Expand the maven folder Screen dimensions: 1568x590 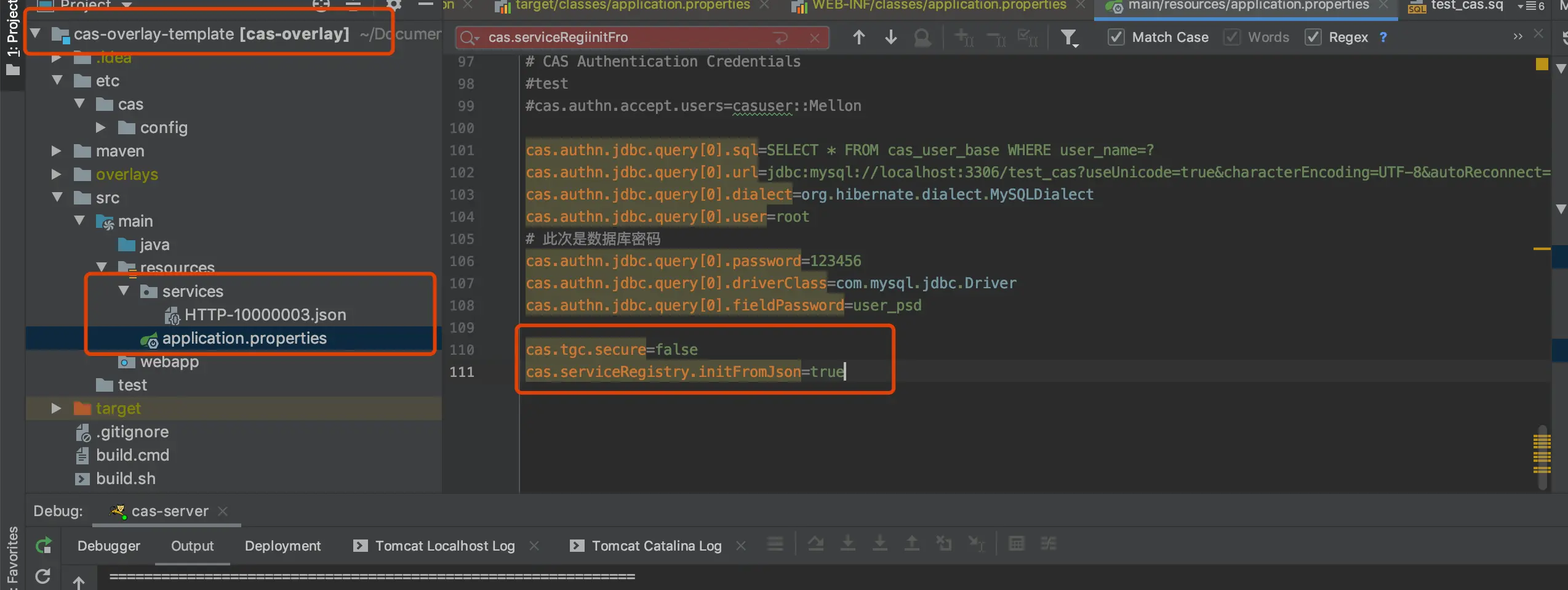click(56, 150)
